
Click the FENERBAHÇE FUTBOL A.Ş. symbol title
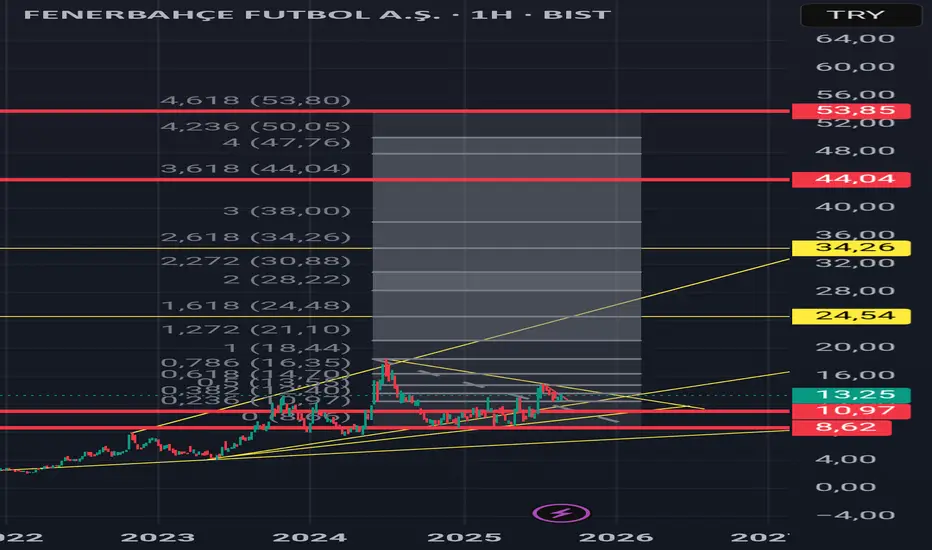tap(232, 14)
